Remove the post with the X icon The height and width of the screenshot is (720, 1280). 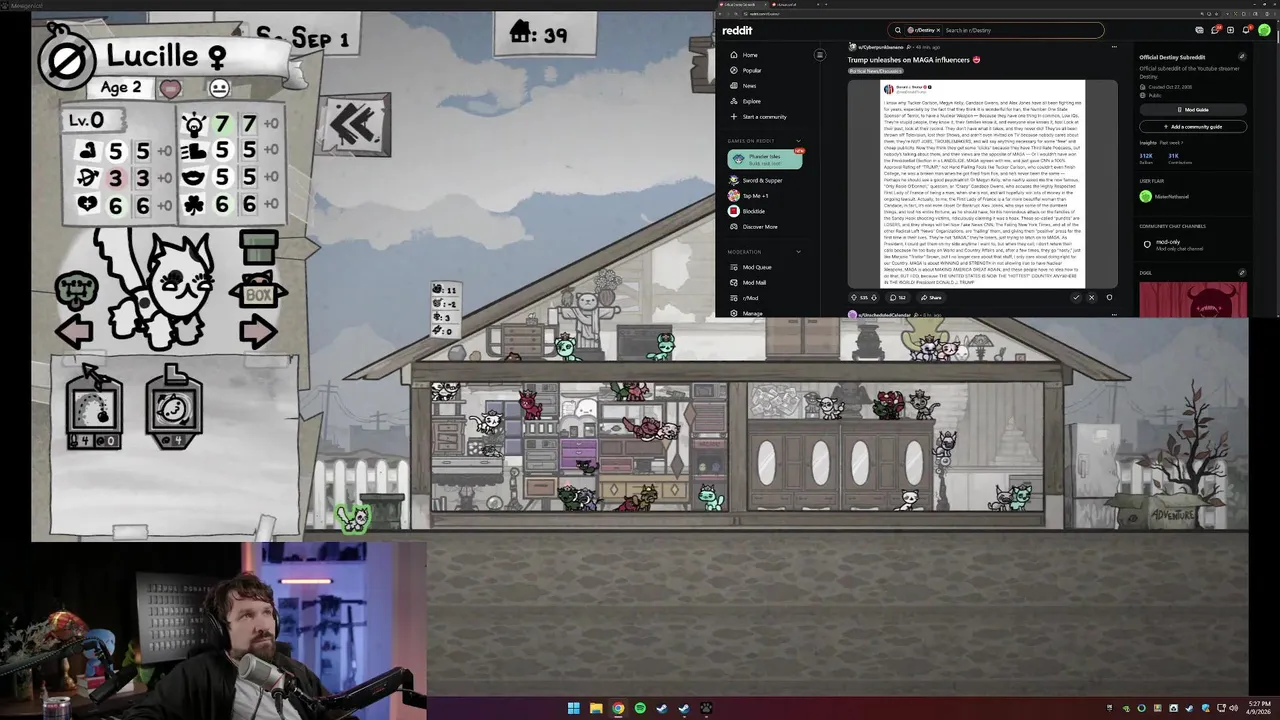coord(1091,297)
